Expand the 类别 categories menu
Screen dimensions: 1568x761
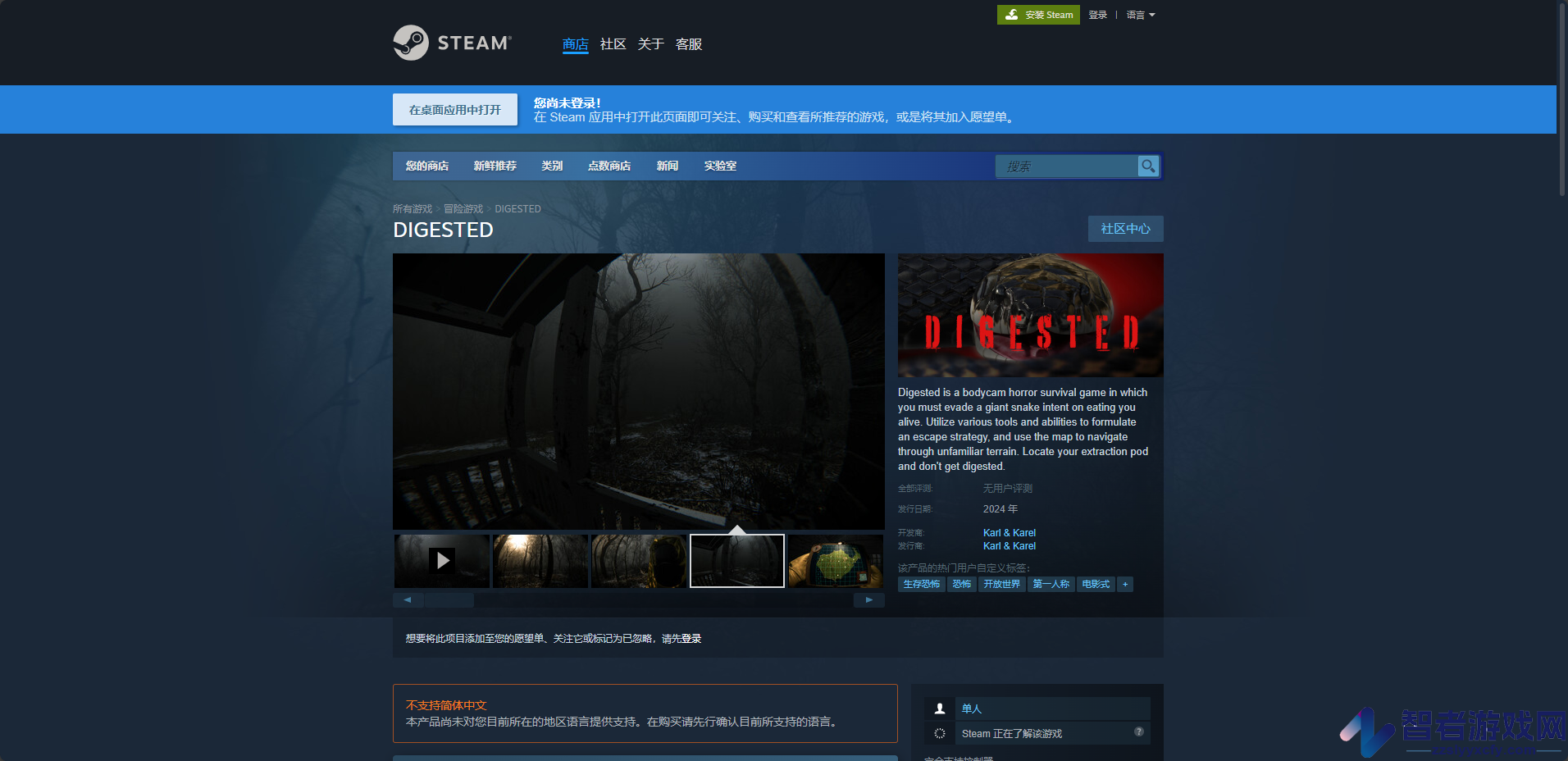pyautogui.click(x=552, y=166)
